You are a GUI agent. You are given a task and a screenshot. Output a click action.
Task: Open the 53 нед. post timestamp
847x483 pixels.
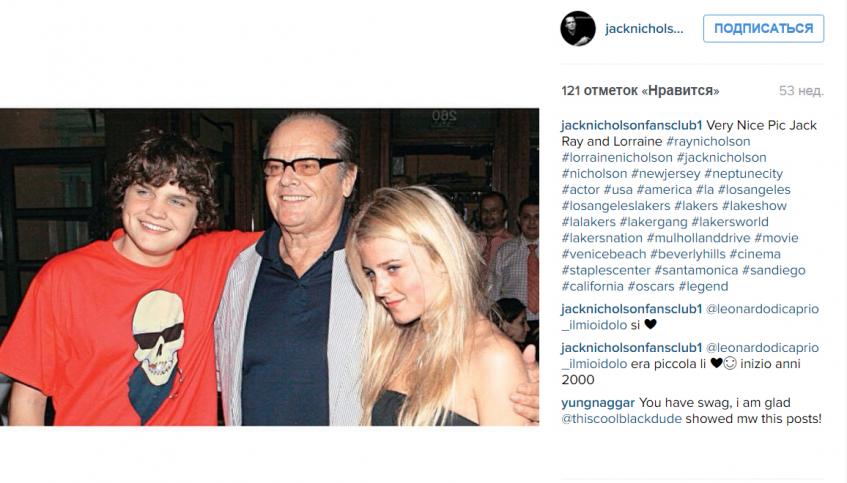pyautogui.click(x=801, y=91)
